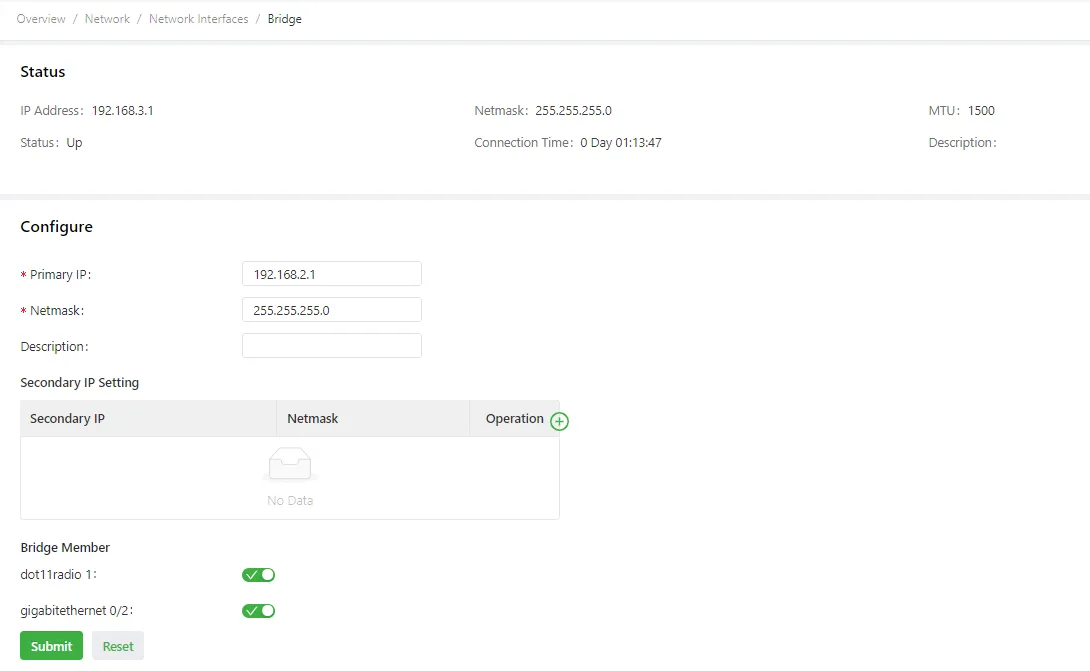
Task: Click the Secondary IP column header
Action: [x=148, y=419]
